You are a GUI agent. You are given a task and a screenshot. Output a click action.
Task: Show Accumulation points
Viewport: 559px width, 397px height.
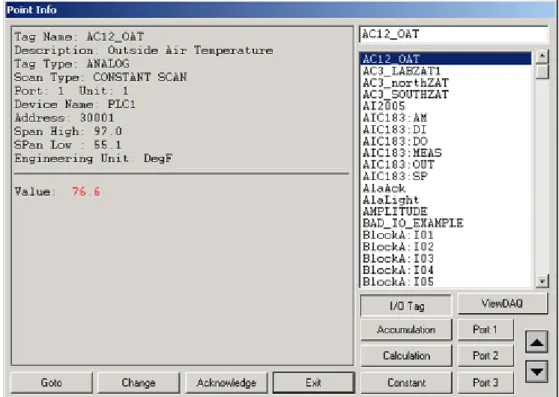click(x=406, y=330)
